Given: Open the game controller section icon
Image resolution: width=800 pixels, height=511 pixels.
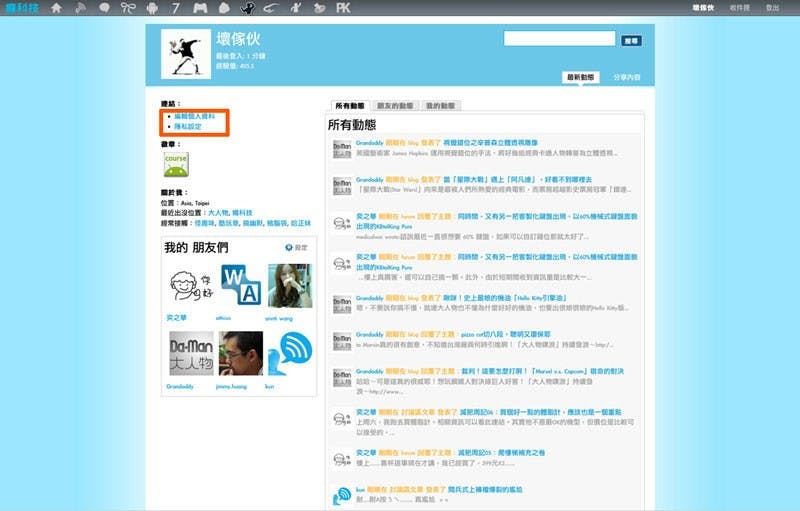Looking at the screenshot, I should [200, 8].
